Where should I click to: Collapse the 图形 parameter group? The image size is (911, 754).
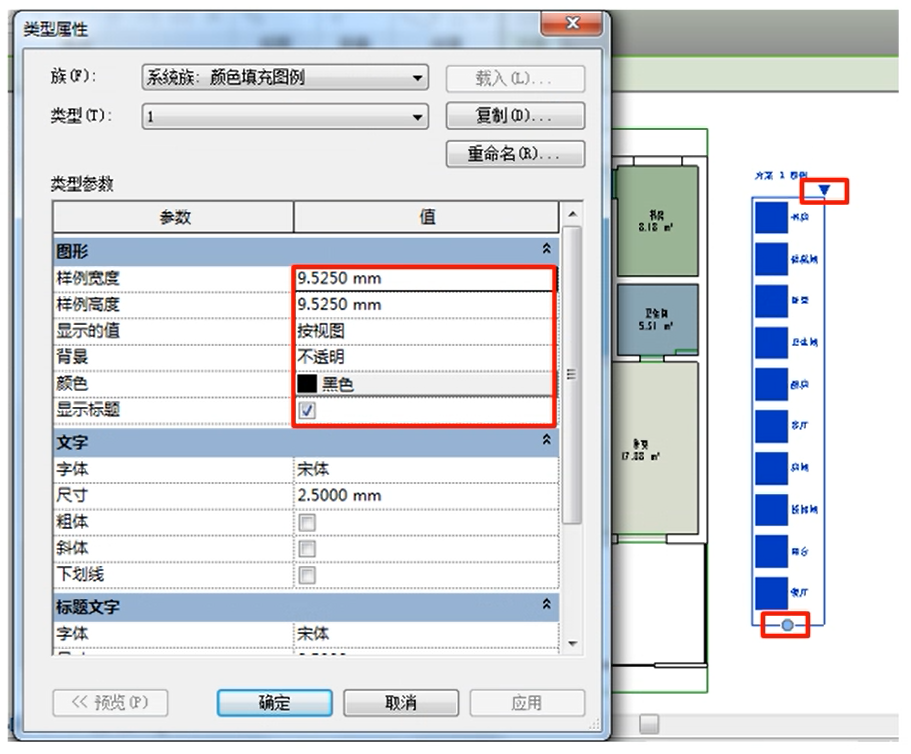click(x=547, y=248)
